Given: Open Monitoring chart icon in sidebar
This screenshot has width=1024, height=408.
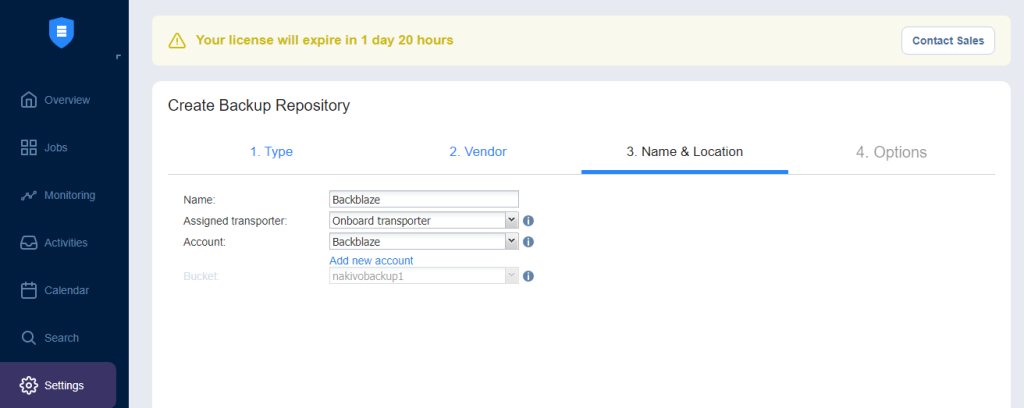Looking at the screenshot, I should [x=29, y=195].
